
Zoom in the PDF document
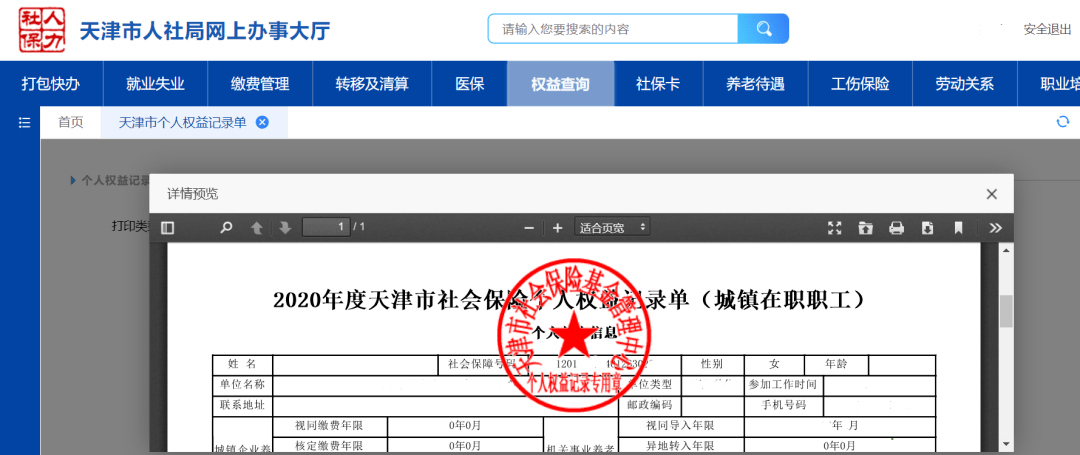[x=557, y=228]
